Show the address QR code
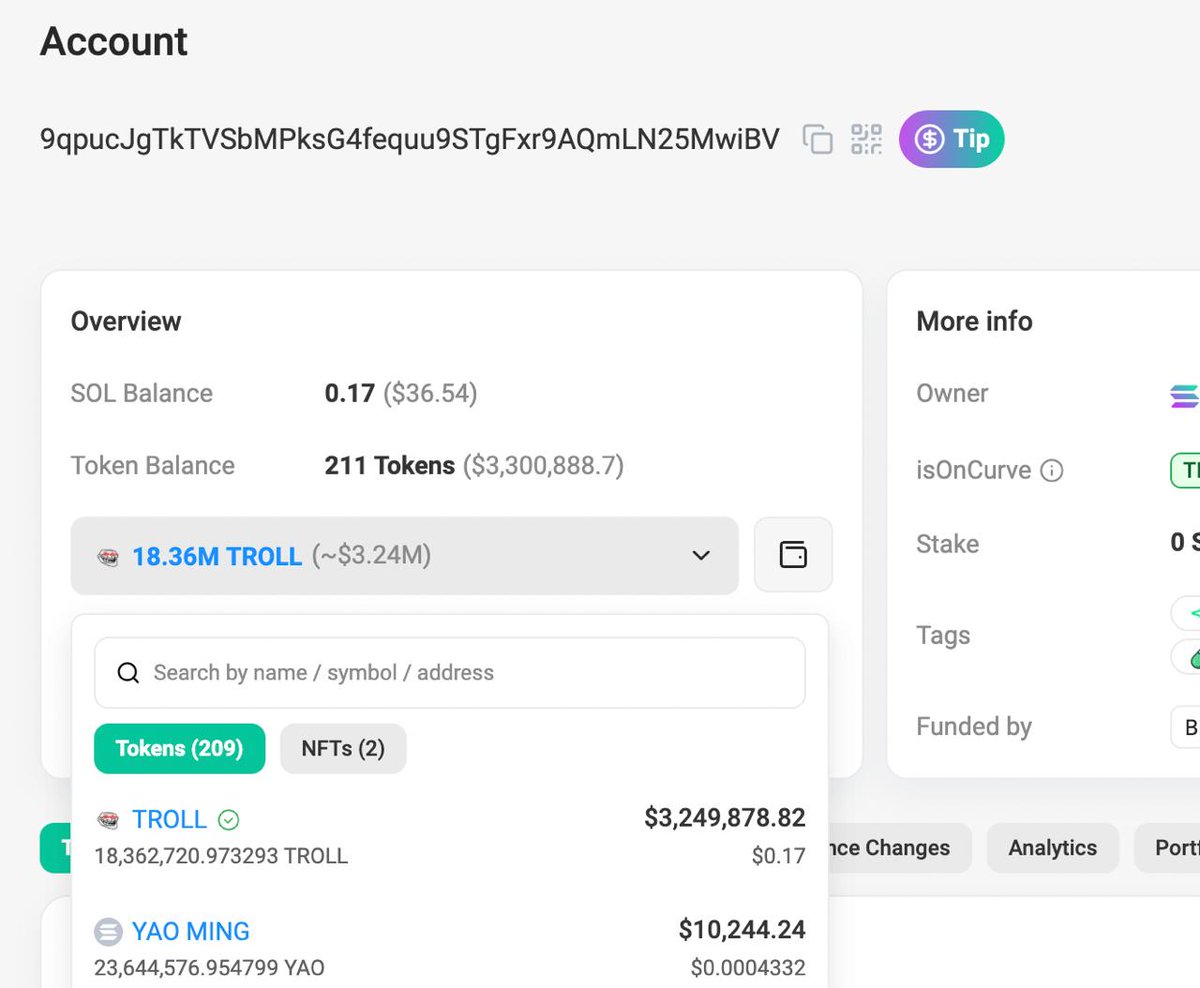Image resolution: width=1200 pixels, height=988 pixels. 866,139
